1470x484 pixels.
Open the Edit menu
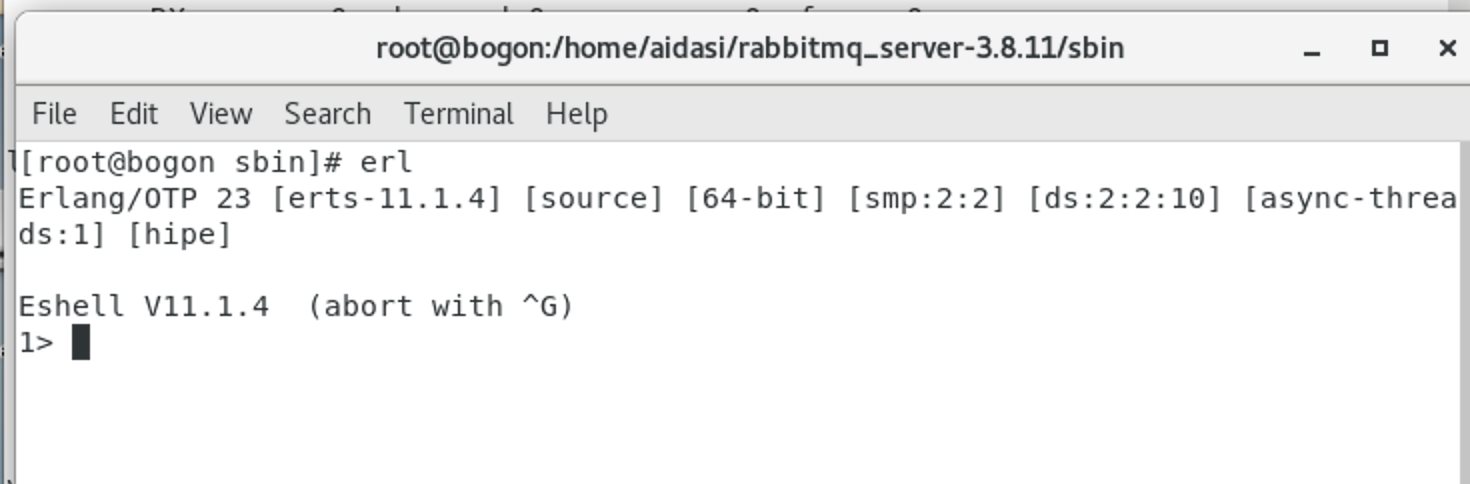(x=133, y=114)
